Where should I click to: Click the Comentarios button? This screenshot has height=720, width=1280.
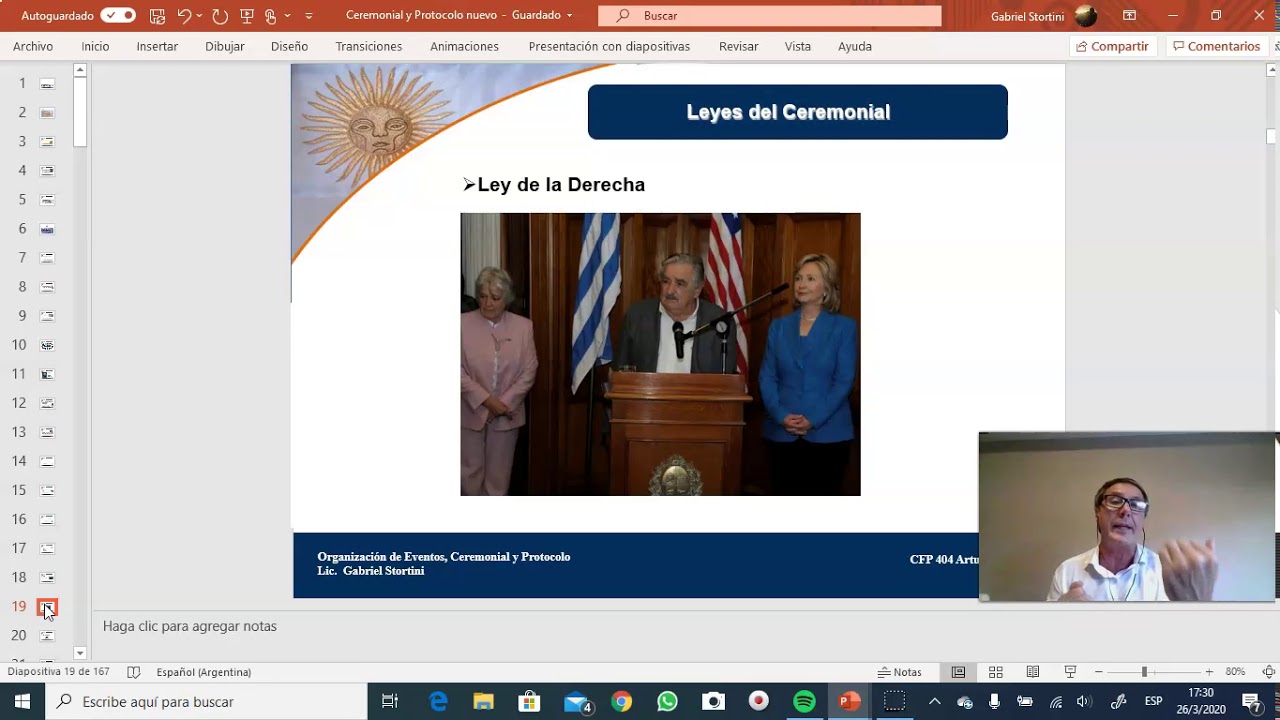pos(1217,46)
